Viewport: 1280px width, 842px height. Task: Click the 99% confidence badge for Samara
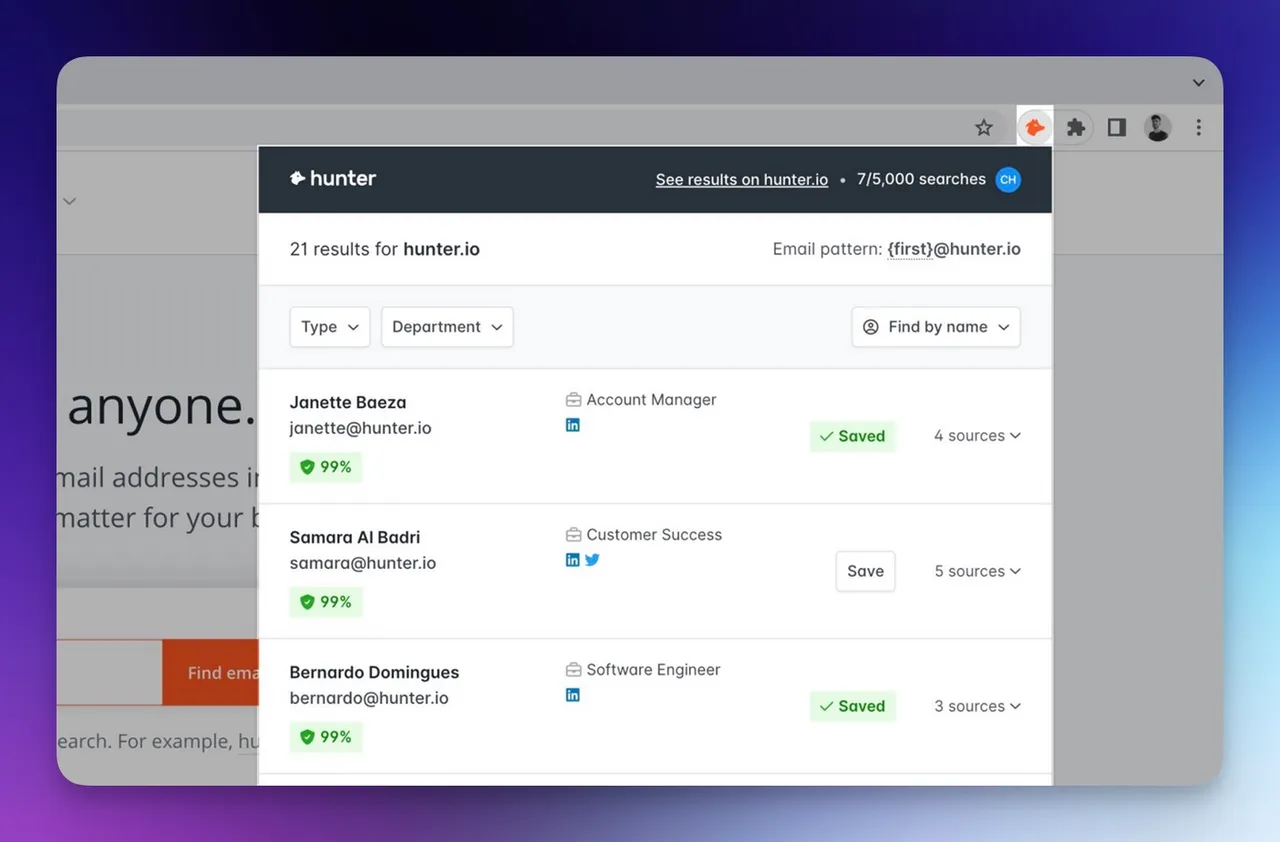pyautogui.click(x=326, y=602)
